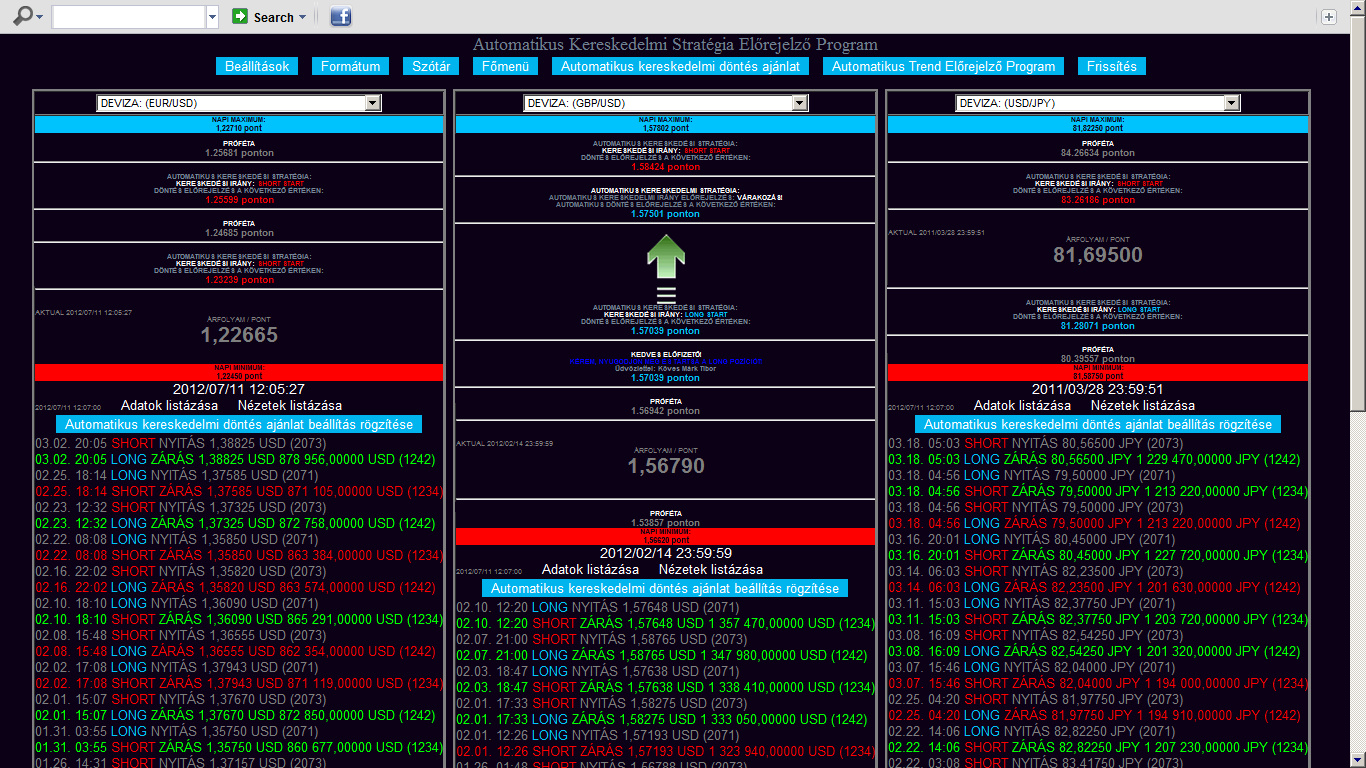The height and width of the screenshot is (768, 1366).
Task: Select row 01.31. 03:55 SHORT ZÁRÁS 1,35750
Action: [x=239, y=747]
